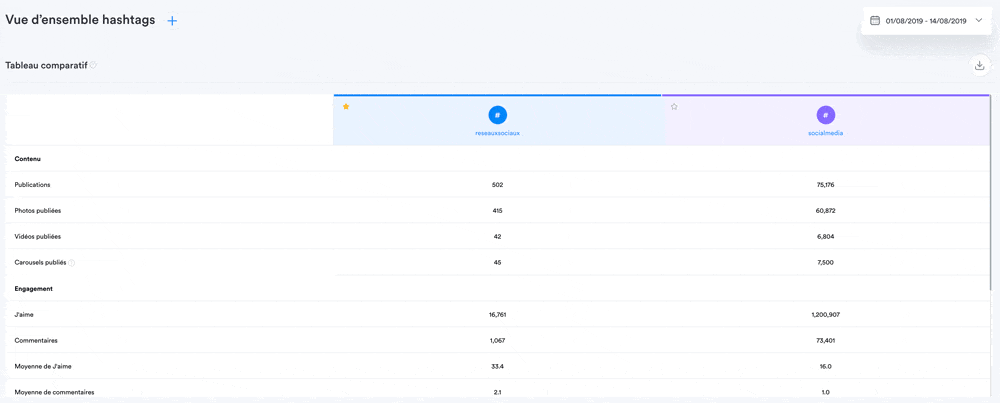Expand the date range chevron
Screen dimensions: 1000x403
[979, 21]
